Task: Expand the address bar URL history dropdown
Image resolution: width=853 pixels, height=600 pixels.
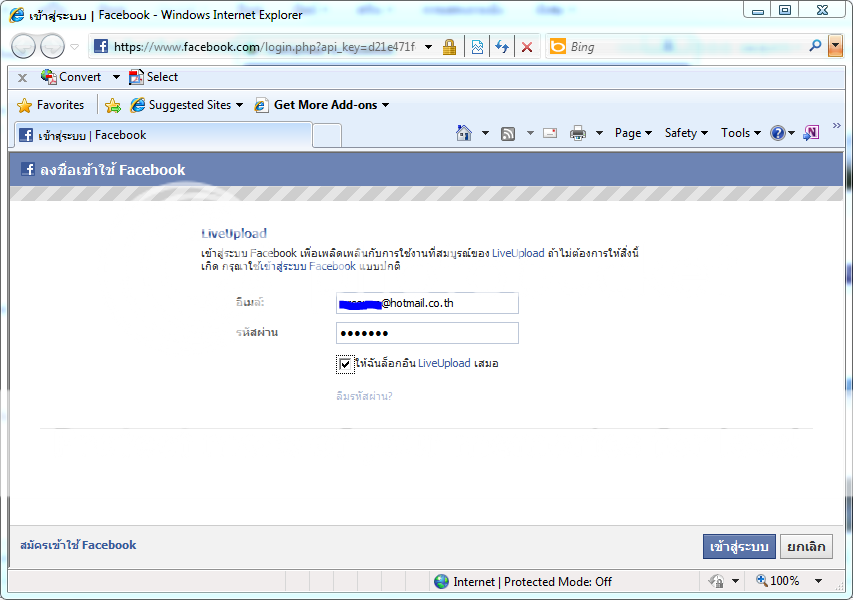Action: [x=429, y=47]
